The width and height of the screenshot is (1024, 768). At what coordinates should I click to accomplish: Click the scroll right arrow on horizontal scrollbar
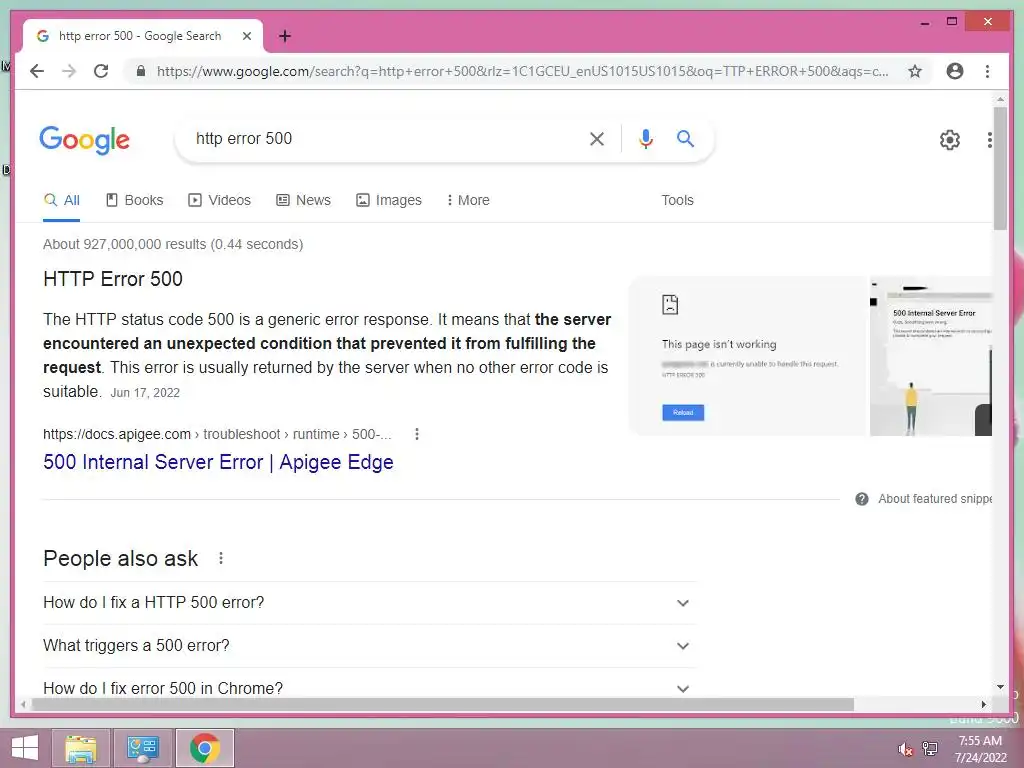point(984,705)
